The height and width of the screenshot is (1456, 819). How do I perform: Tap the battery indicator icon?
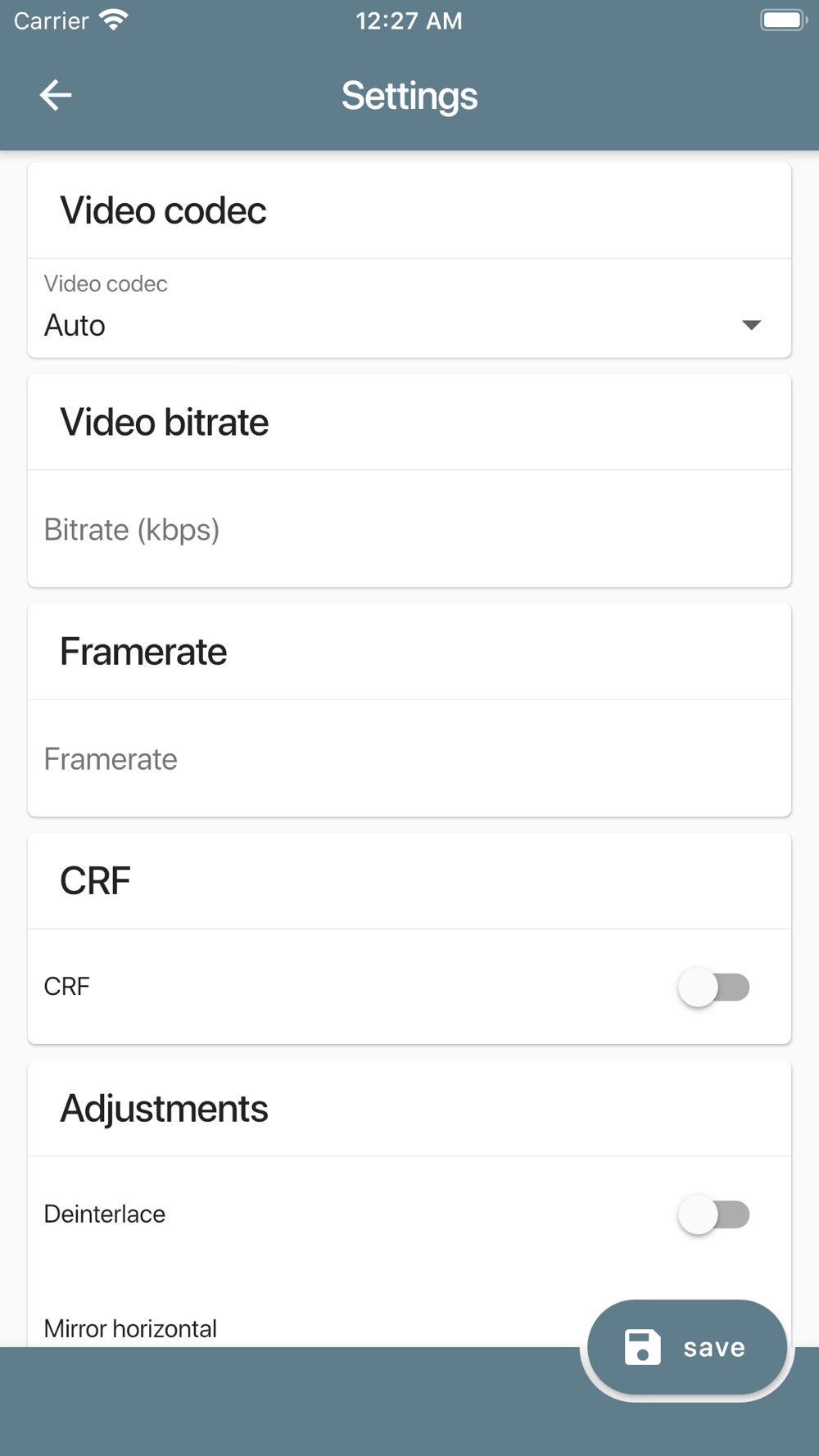[x=783, y=20]
